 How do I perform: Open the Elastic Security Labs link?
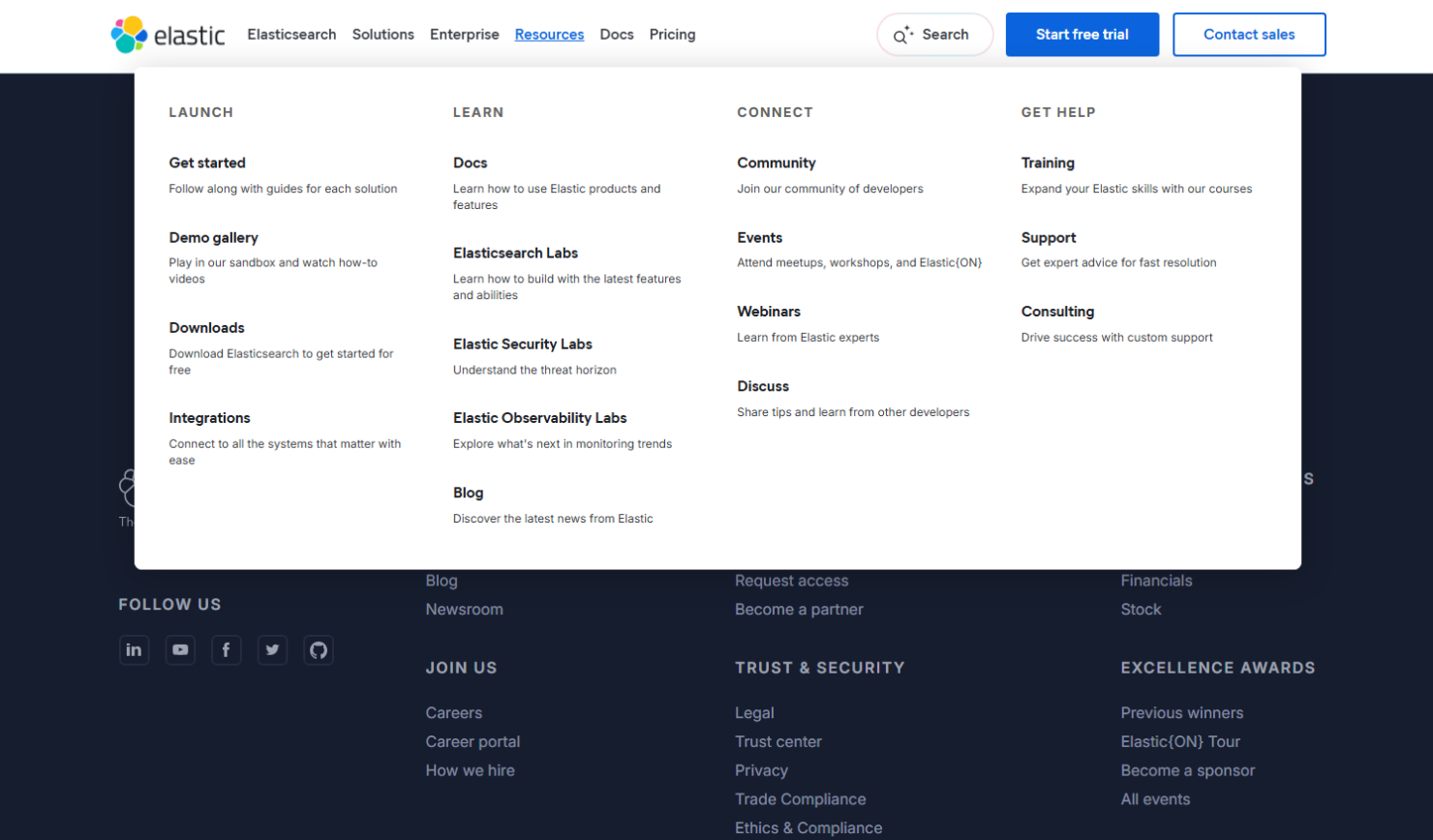[522, 344]
